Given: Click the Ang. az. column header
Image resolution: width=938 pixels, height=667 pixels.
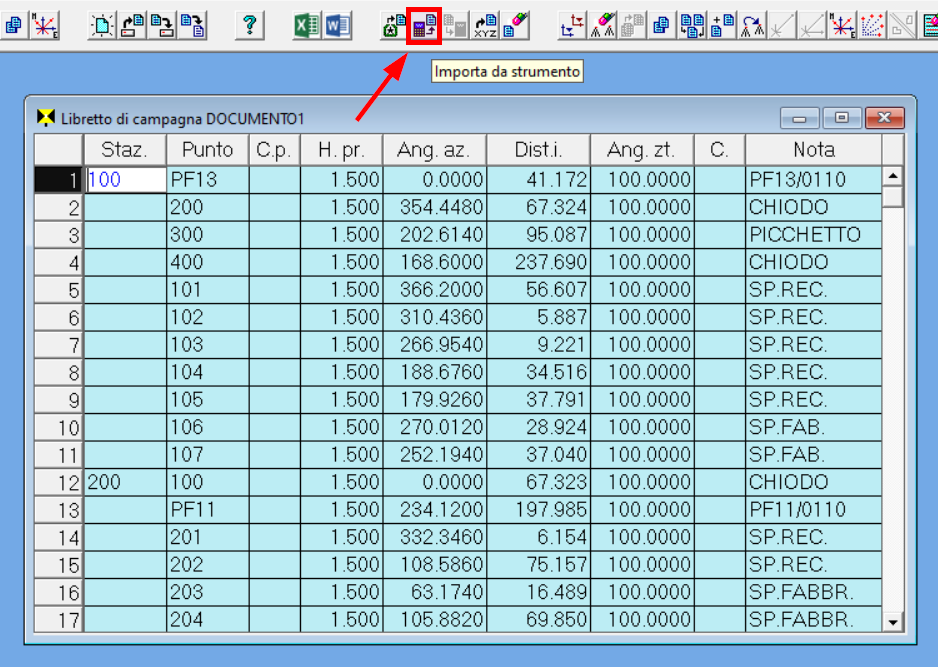Looking at the screenshot, I should [434, 150].
